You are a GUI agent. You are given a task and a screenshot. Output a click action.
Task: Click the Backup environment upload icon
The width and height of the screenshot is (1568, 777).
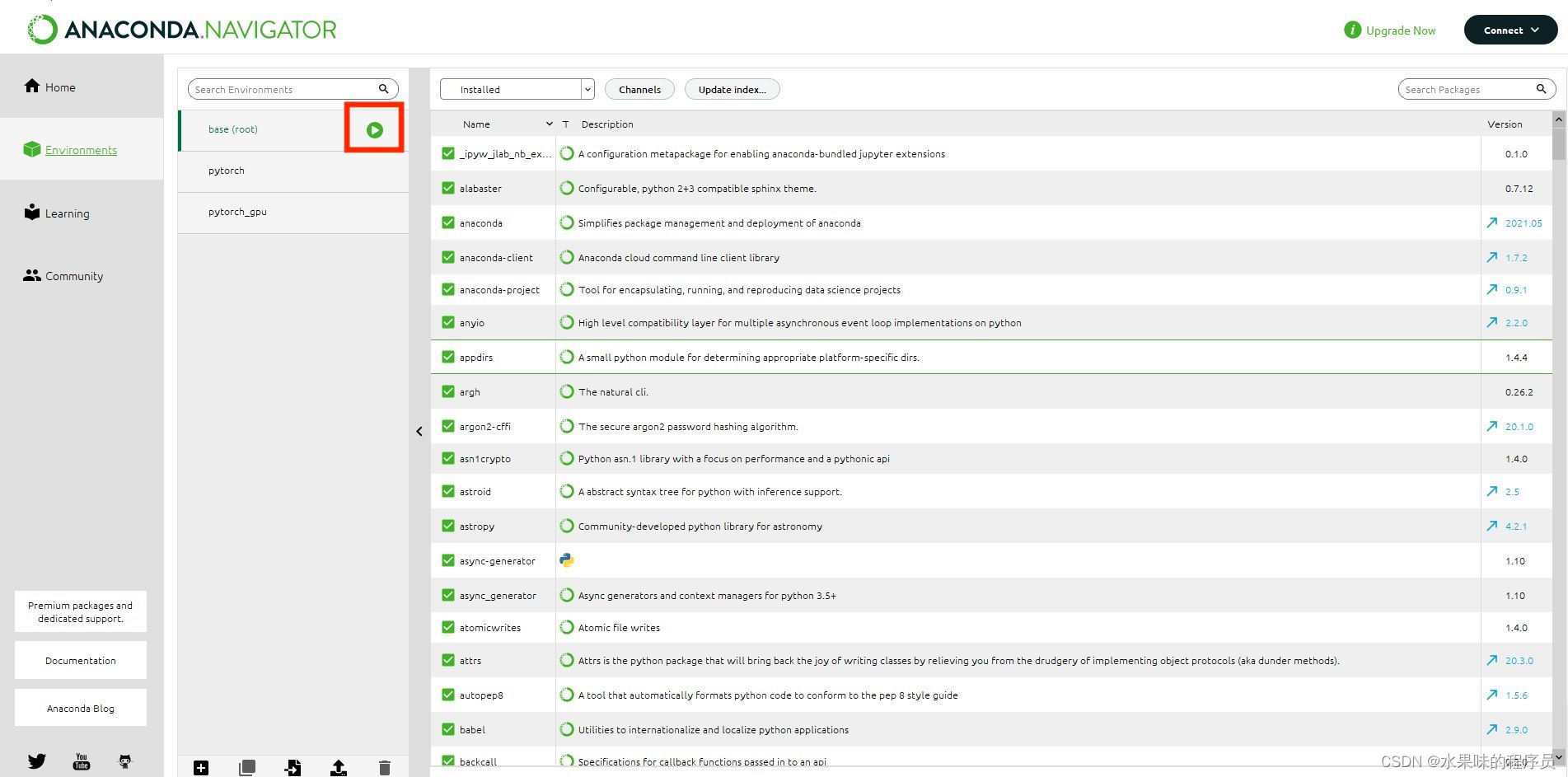click(339, 768)
